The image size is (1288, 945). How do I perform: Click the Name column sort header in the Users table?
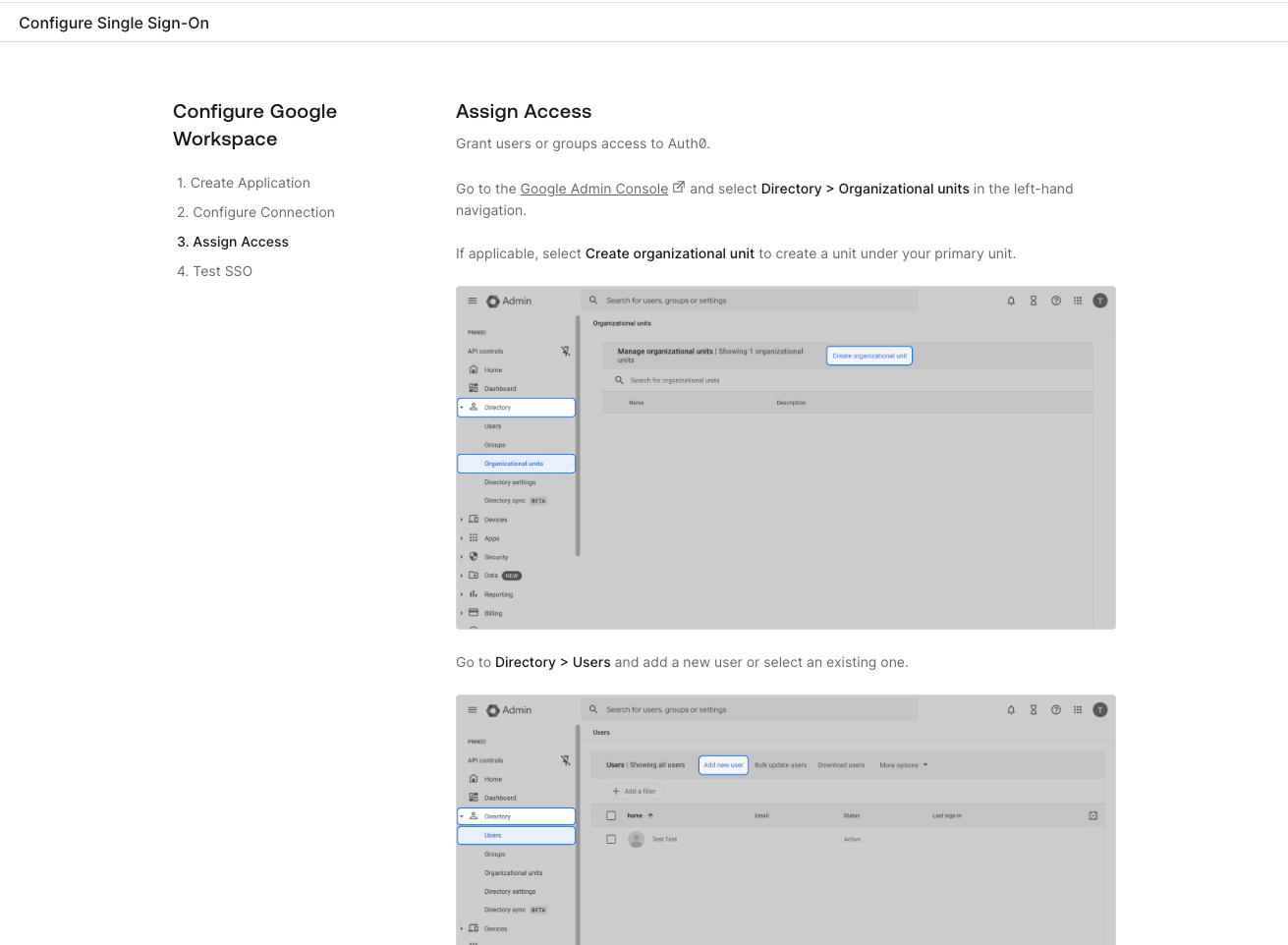click(641, 815)
